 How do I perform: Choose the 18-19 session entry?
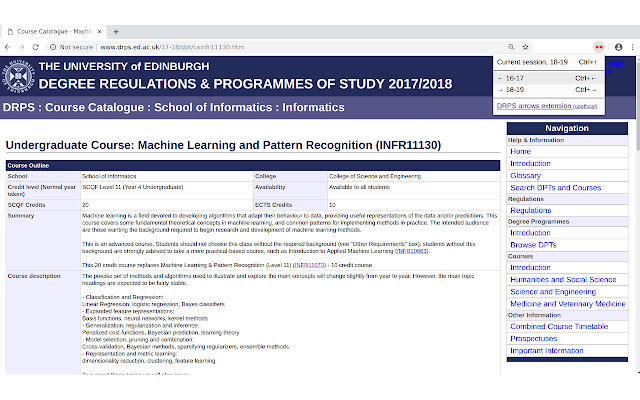point(548,89)
